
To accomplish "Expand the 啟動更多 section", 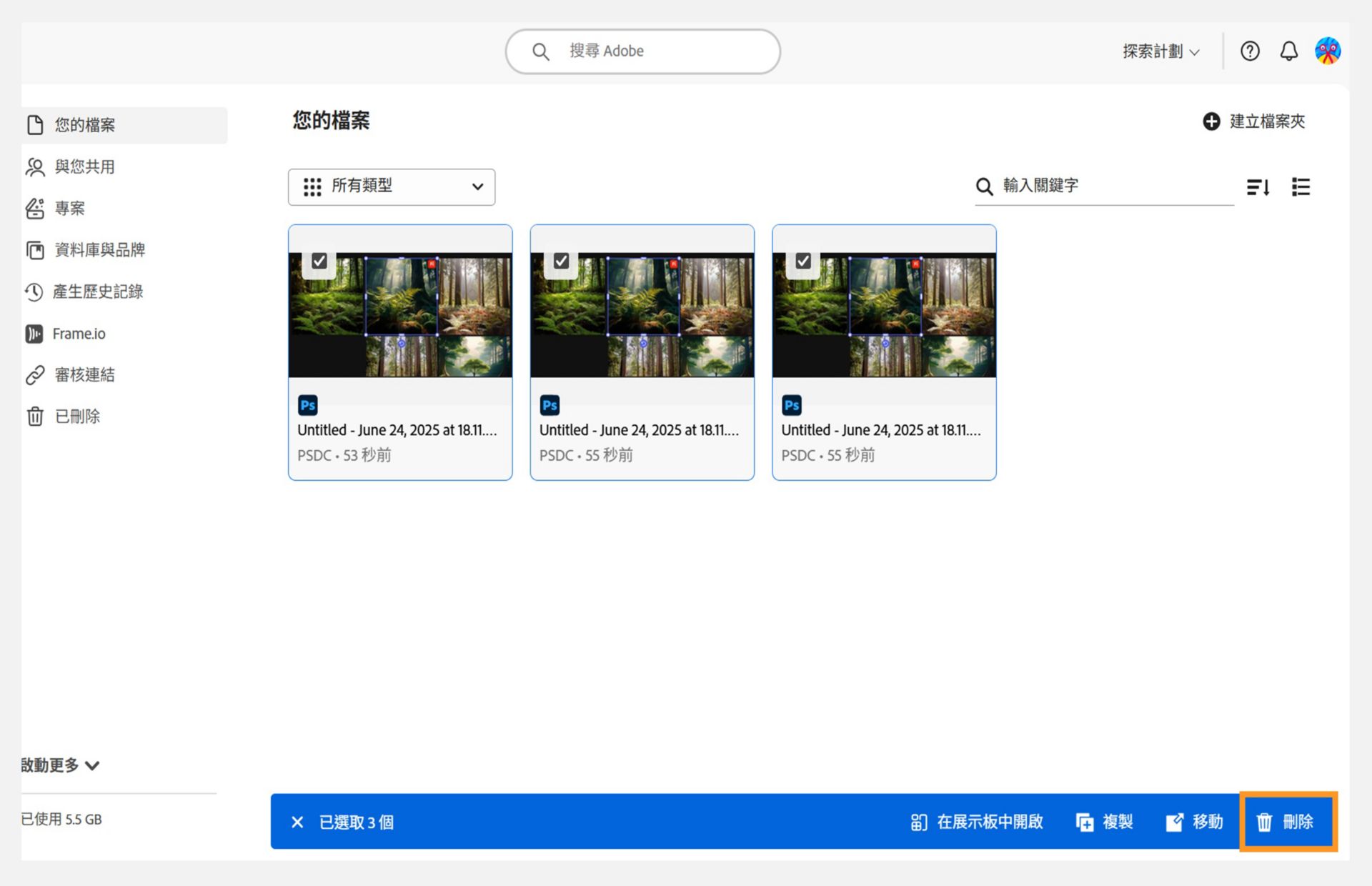I will (60, 765).
